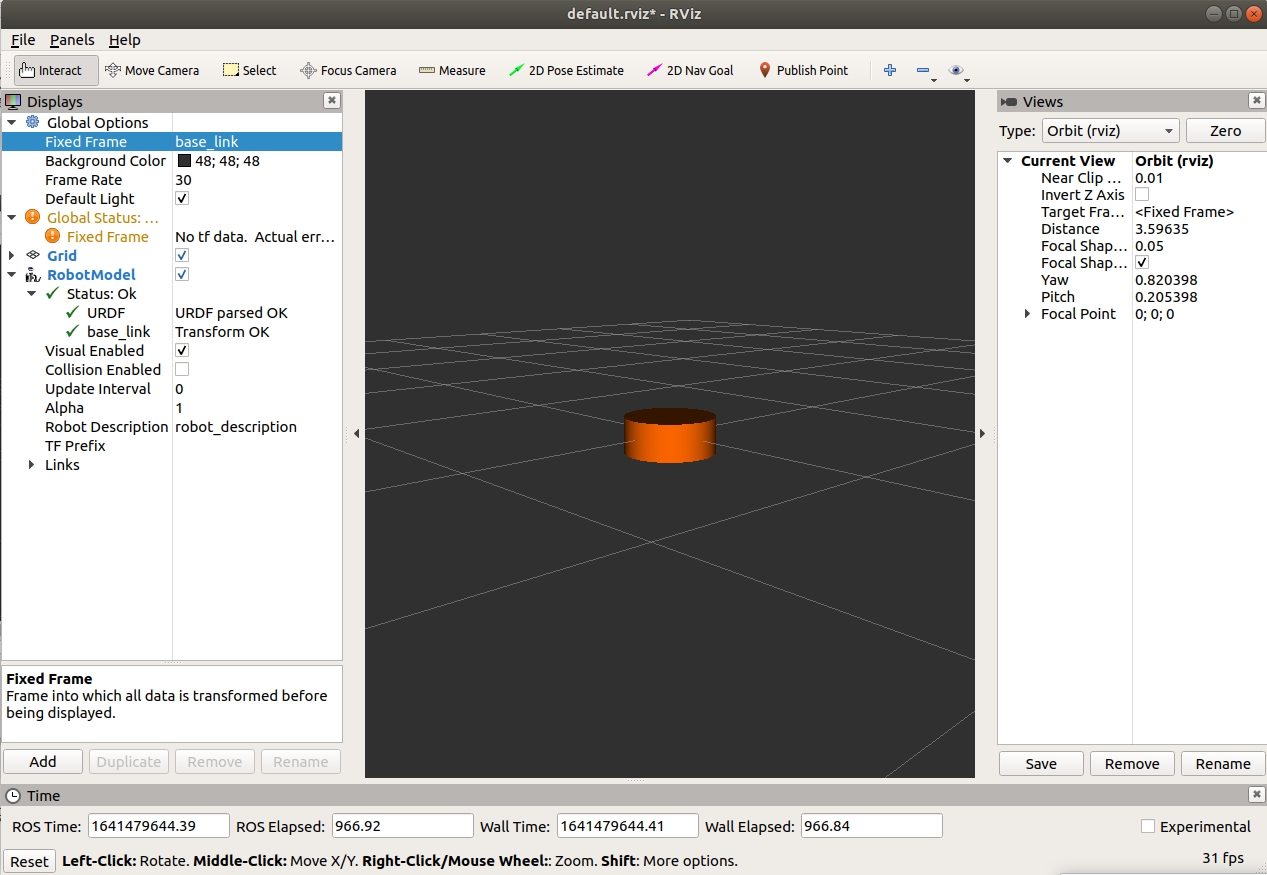Click the Distance value 3.59635

click(x=1162, y=229)
